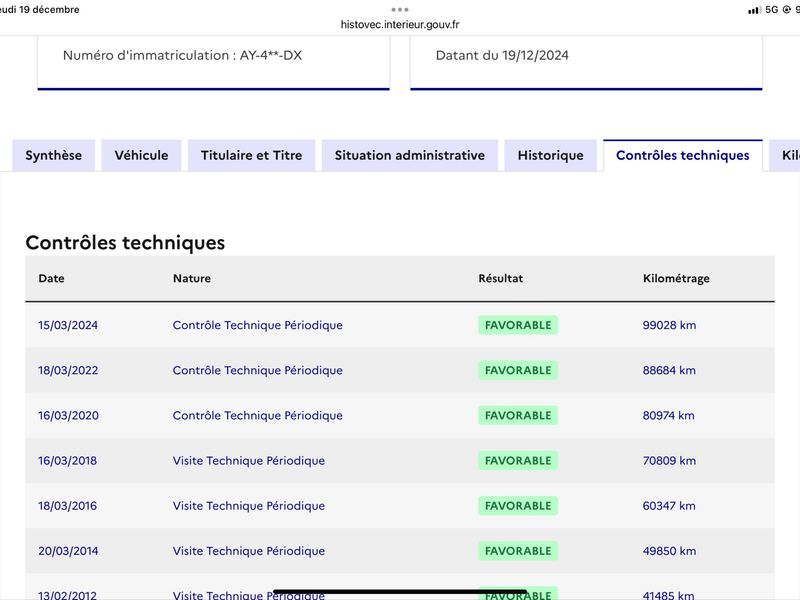Go to the Historique tab
800x600 pixels.
pyautogui.click(x=551, y=155)
